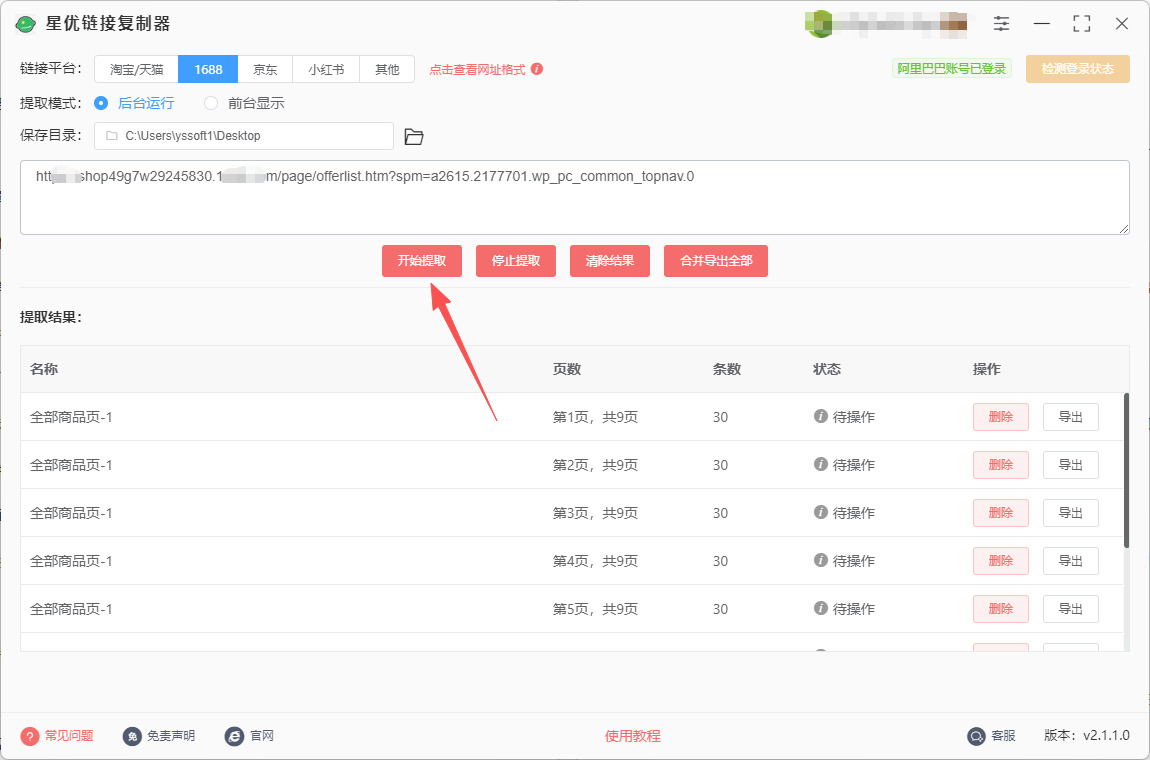Click 状态 column header

click(827, 369)
